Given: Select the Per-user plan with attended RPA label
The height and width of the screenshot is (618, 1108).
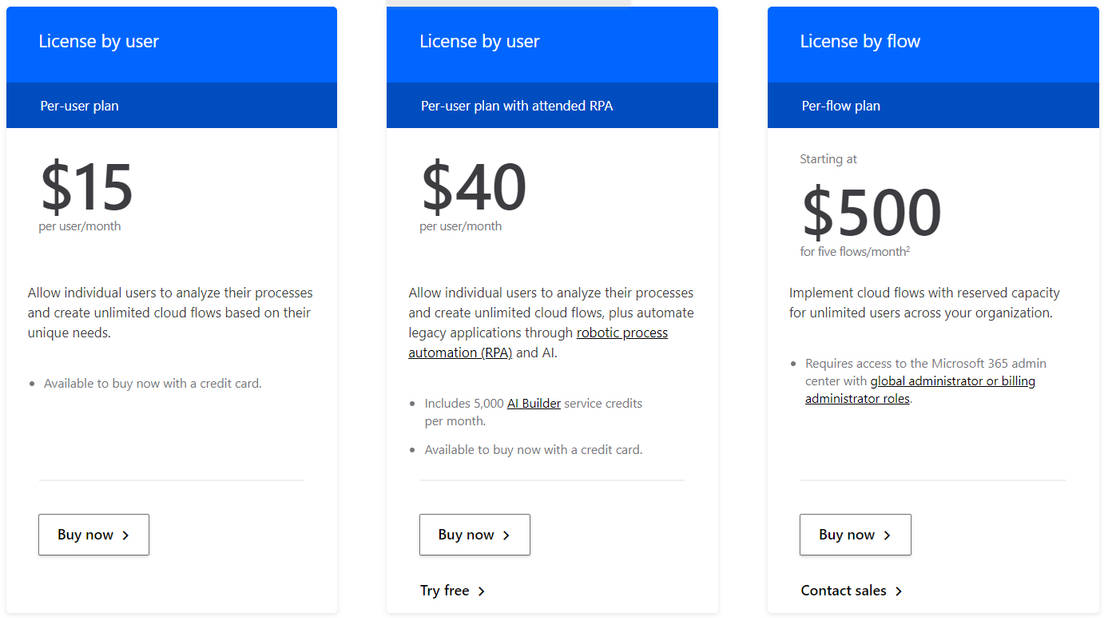Looking at the screenshot, I should (516, 105).
